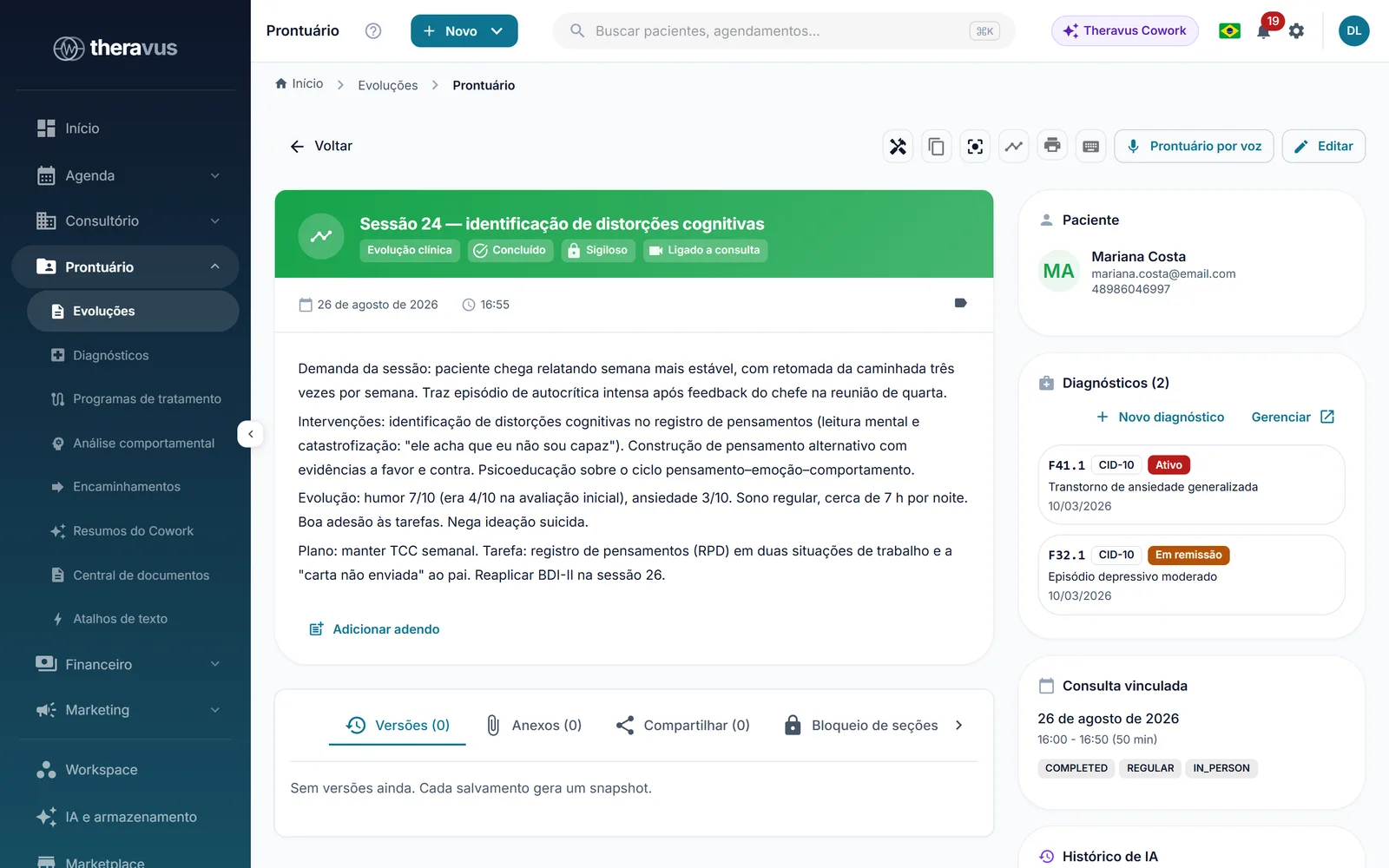Switch to the Anexos (0) tab
This screenshot has width=1389, height=868.
pos(534,725)
